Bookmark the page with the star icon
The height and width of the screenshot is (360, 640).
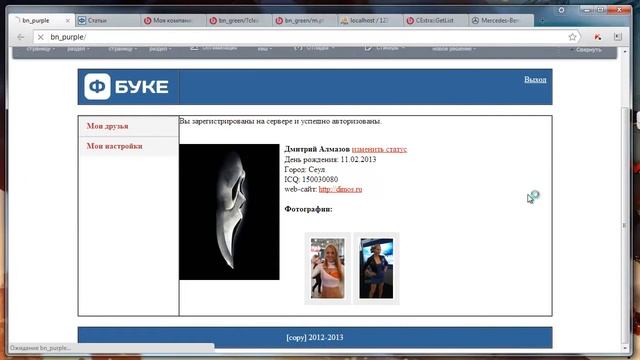point(573,37)
